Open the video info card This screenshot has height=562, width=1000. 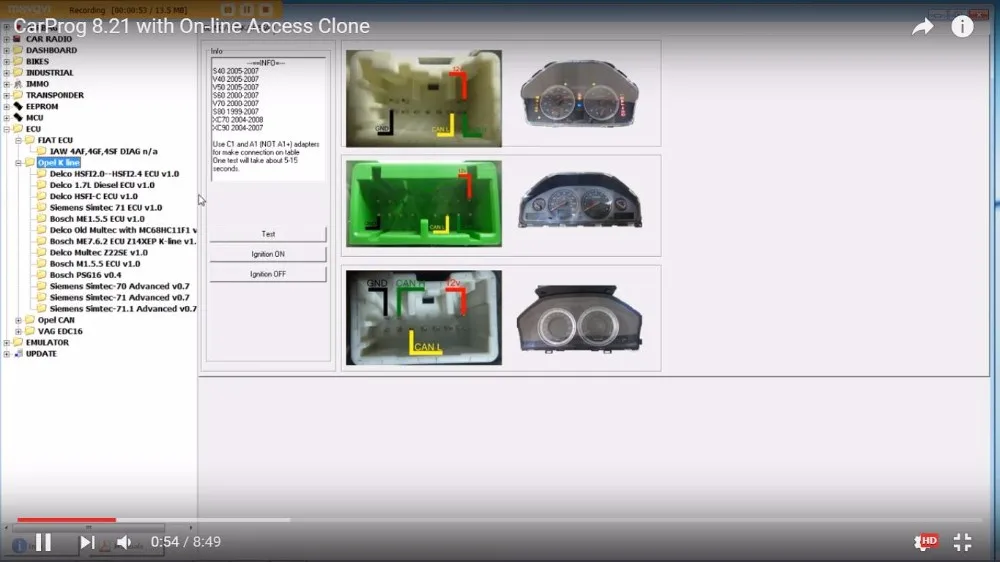(x=962, y=27)
